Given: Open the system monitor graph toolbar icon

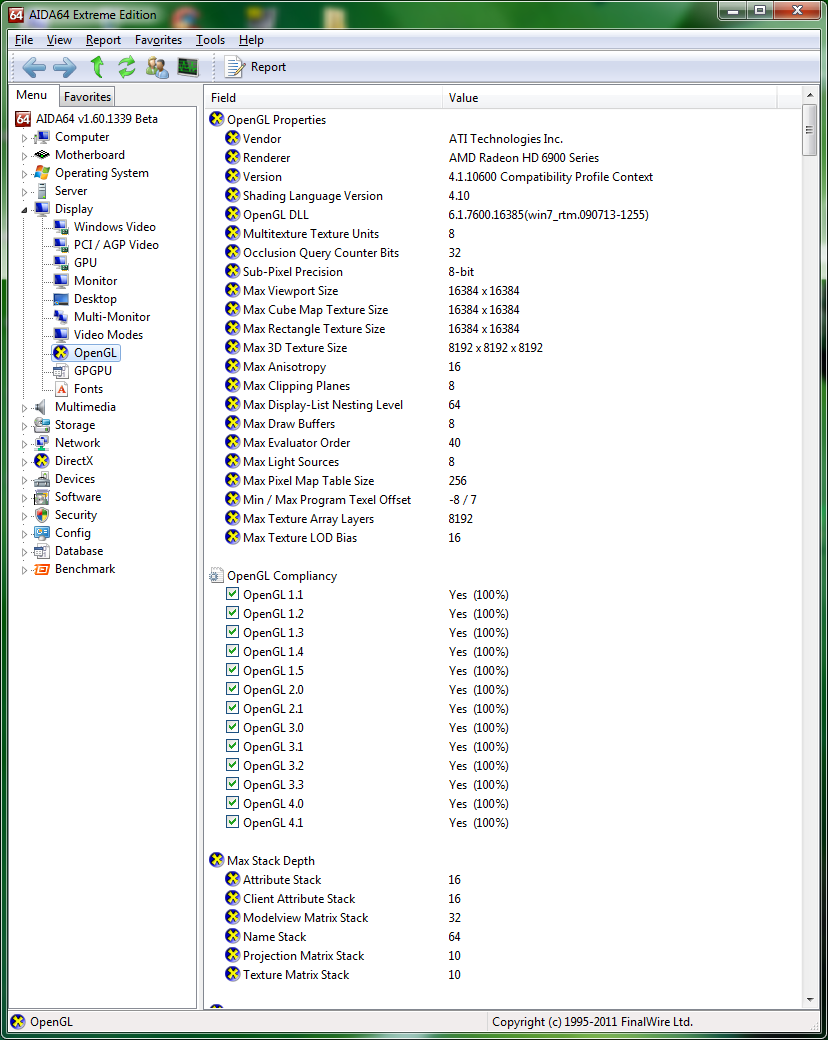Looking at the screenshot, I should tap(188, 67).
